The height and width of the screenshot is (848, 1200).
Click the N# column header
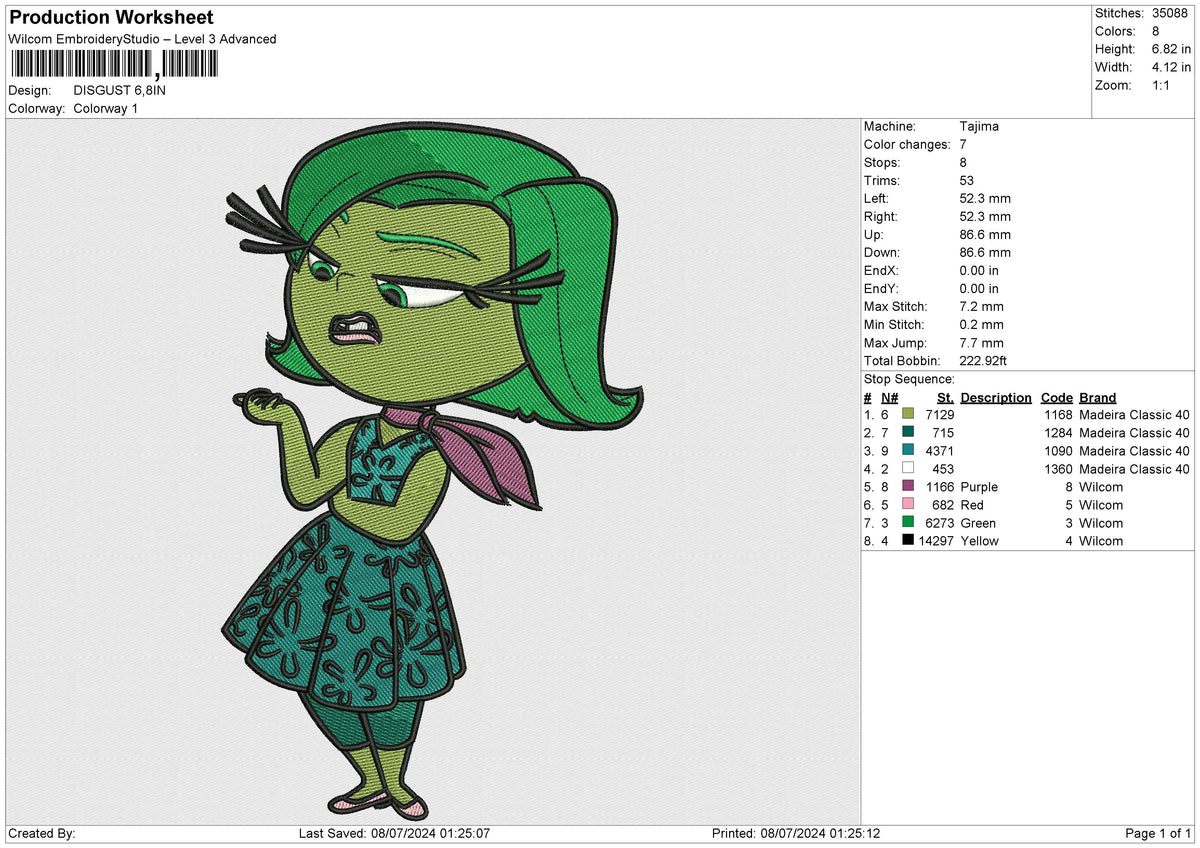click(x=890, y=397)
